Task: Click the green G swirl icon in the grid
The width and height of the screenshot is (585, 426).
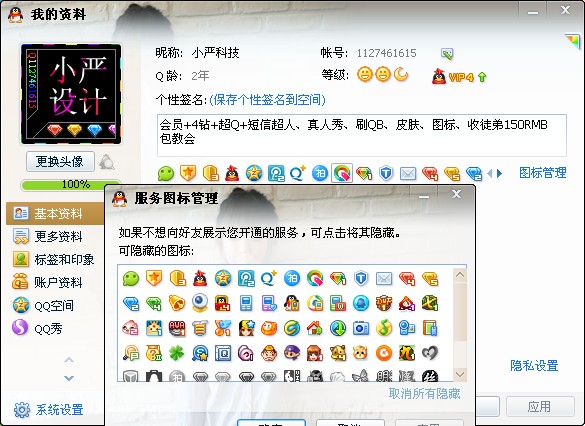Action: pyautogui.click(x=292, y=328)
